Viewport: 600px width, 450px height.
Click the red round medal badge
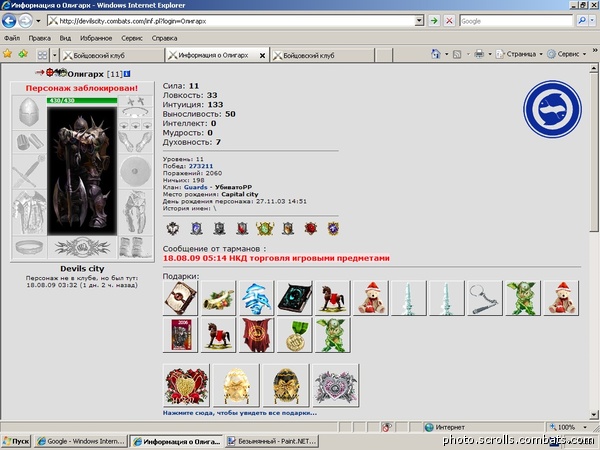point(311,228)
